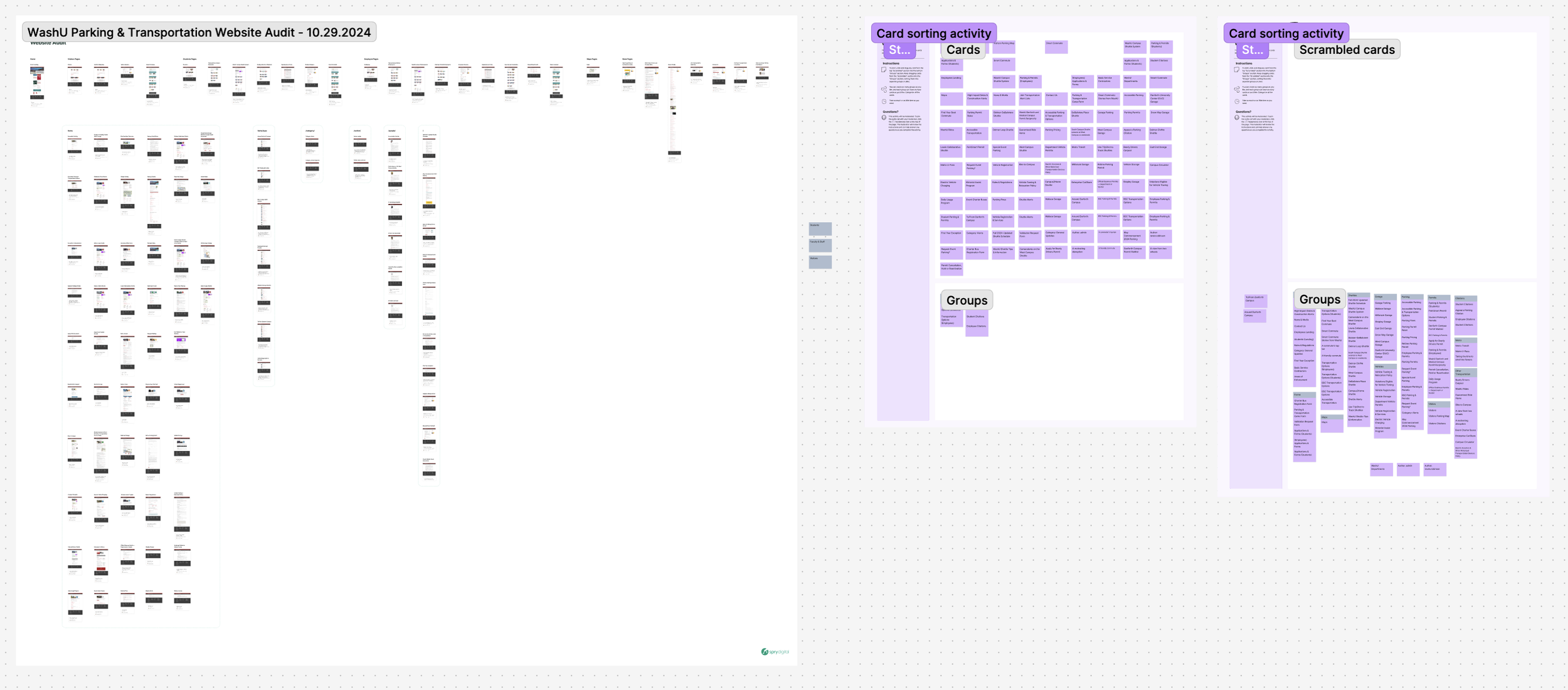The width and height of the screenshot is (1568, 690).
Task: Select the Employee Landing card
Action: tap(951, 81)
